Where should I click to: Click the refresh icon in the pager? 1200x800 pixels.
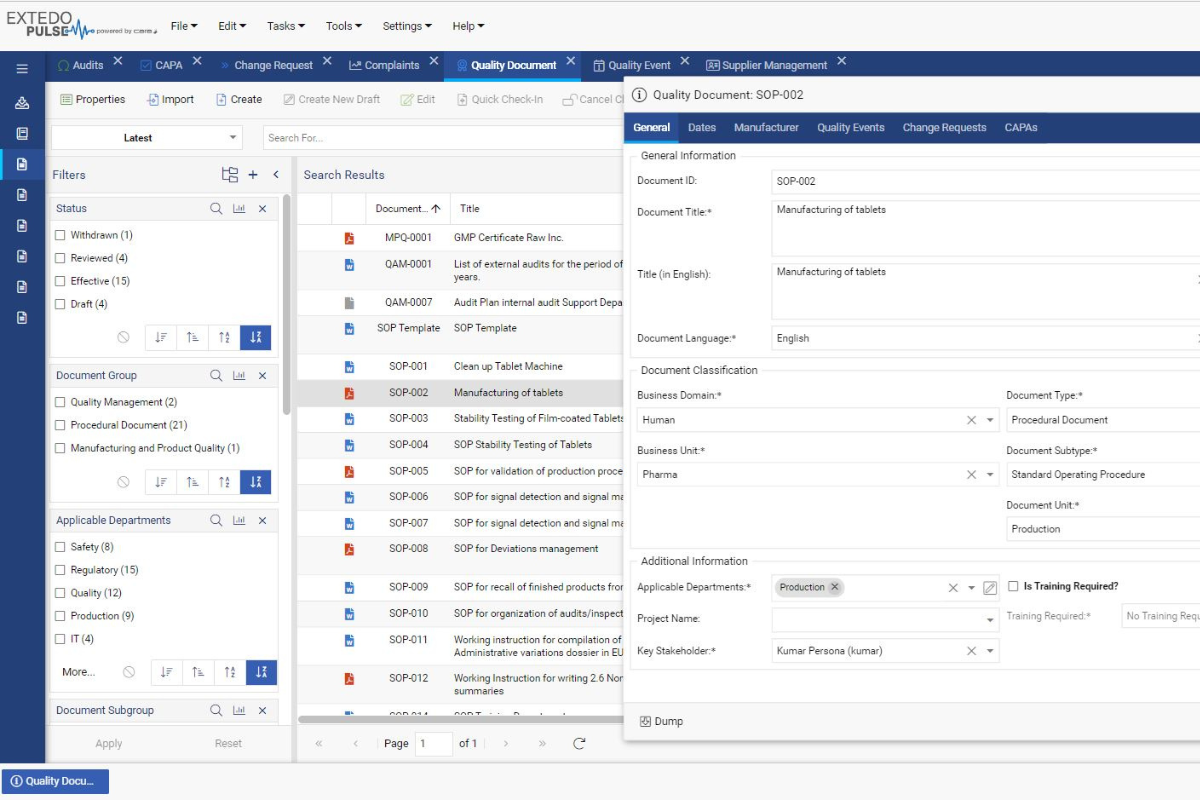point(579,743)
